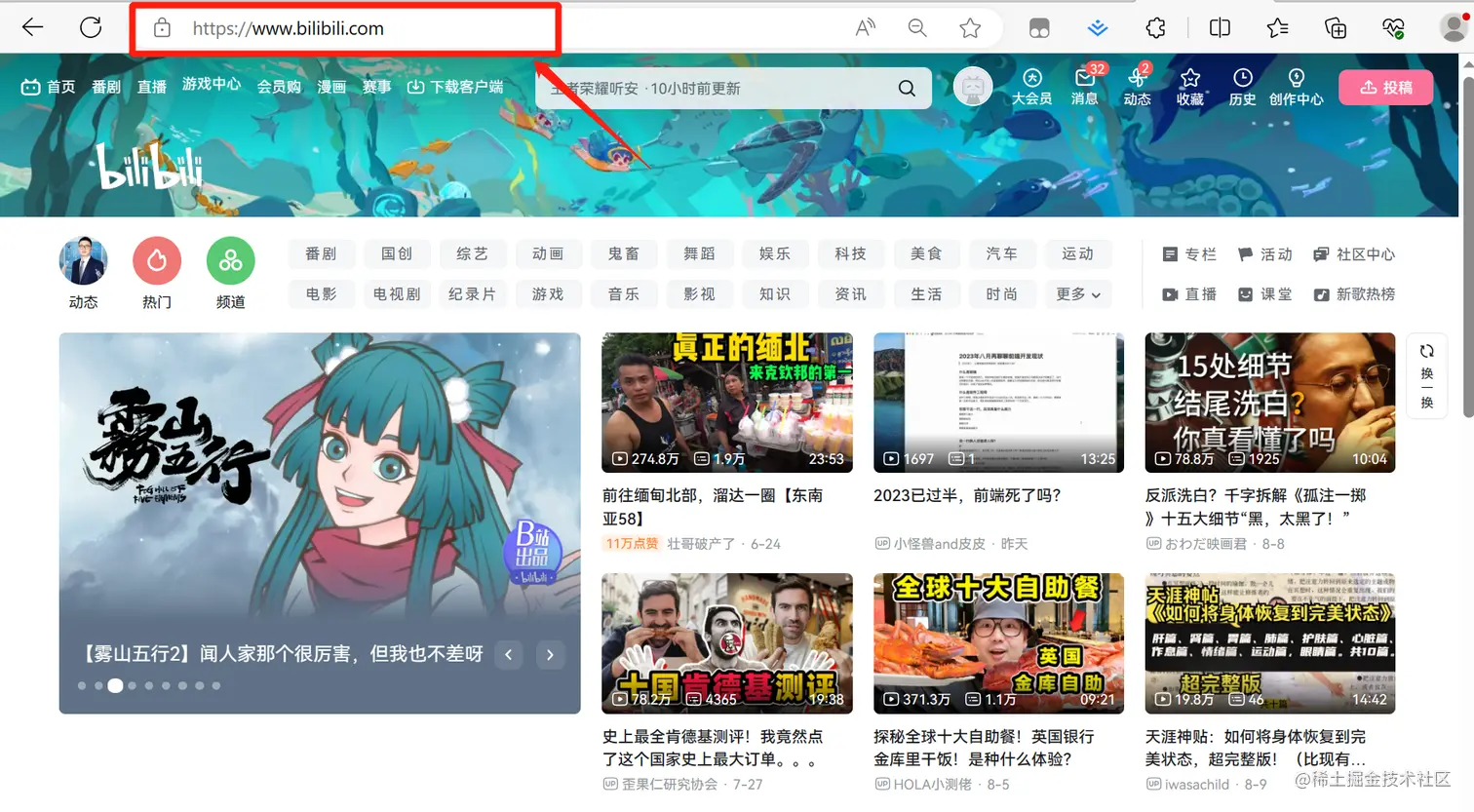The width and height of the screenshot is (1474, 812).
Task: Open 会员购 in top navigation
Action: click(x=279, y=87)
